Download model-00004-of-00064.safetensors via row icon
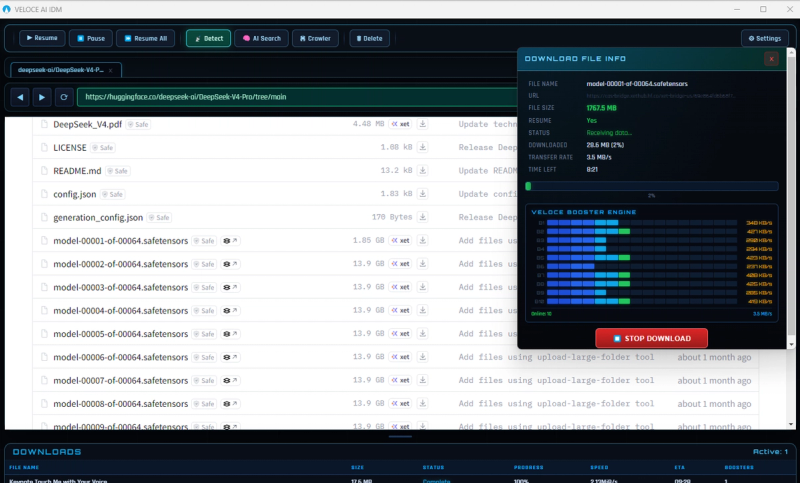This screenshot has width=800, height=483. tap(422, 310)
